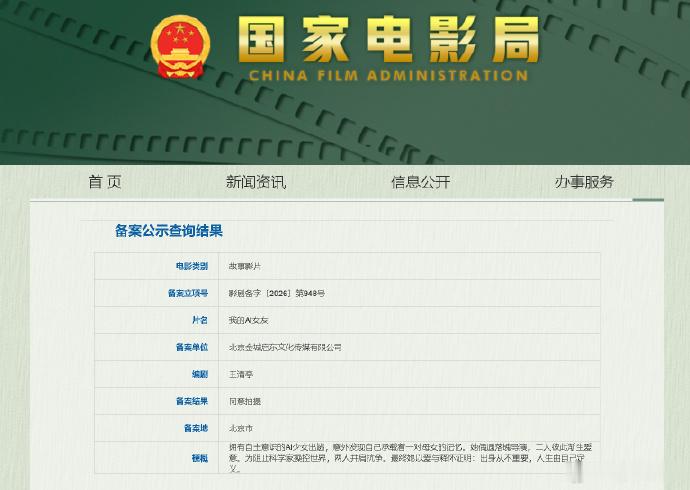Open the 办事服务 navigation menu
This screenshot has width=690, height=490.
pos(584,182)
